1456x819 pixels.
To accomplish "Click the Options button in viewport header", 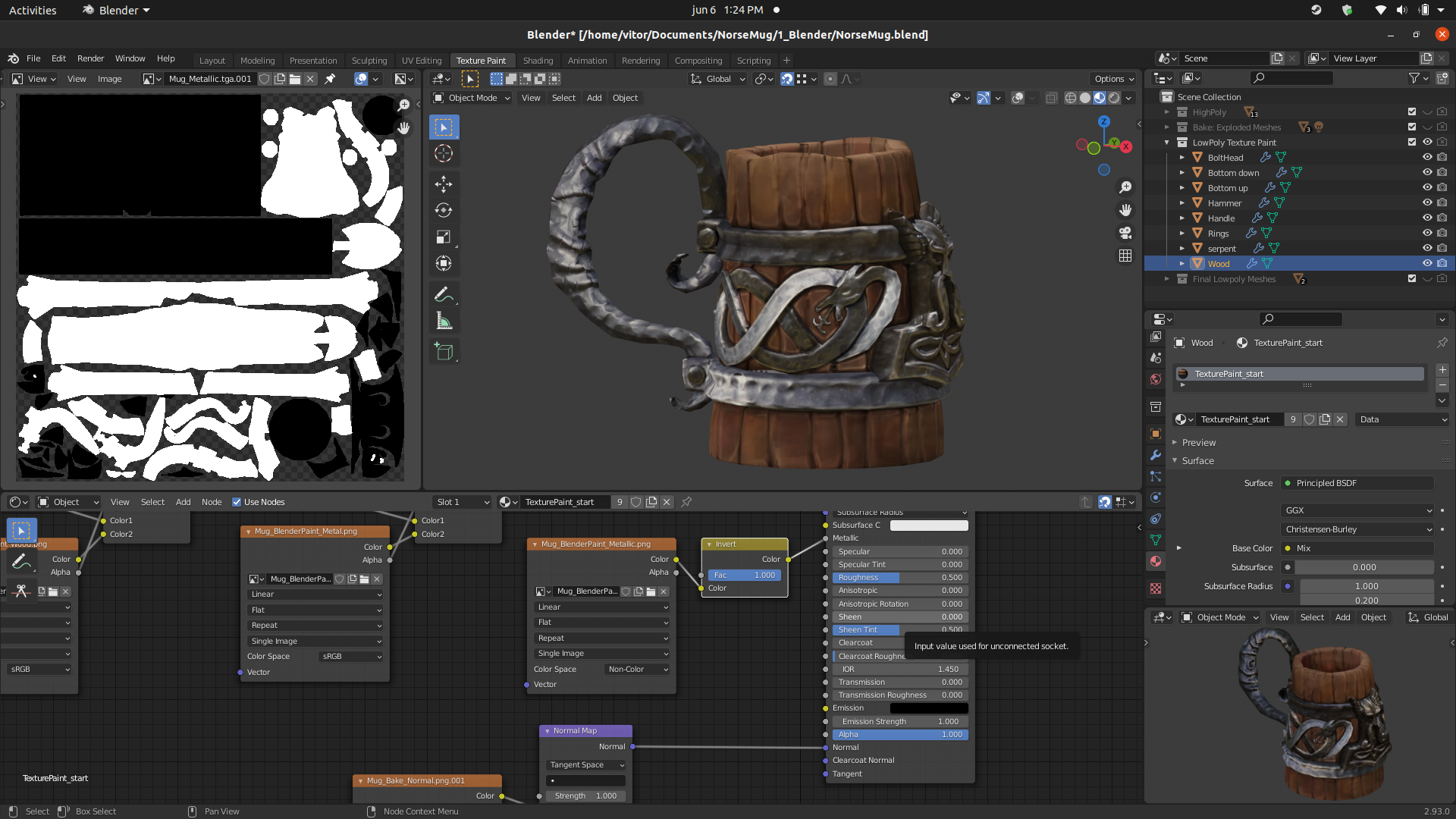I will point(1113,79).
